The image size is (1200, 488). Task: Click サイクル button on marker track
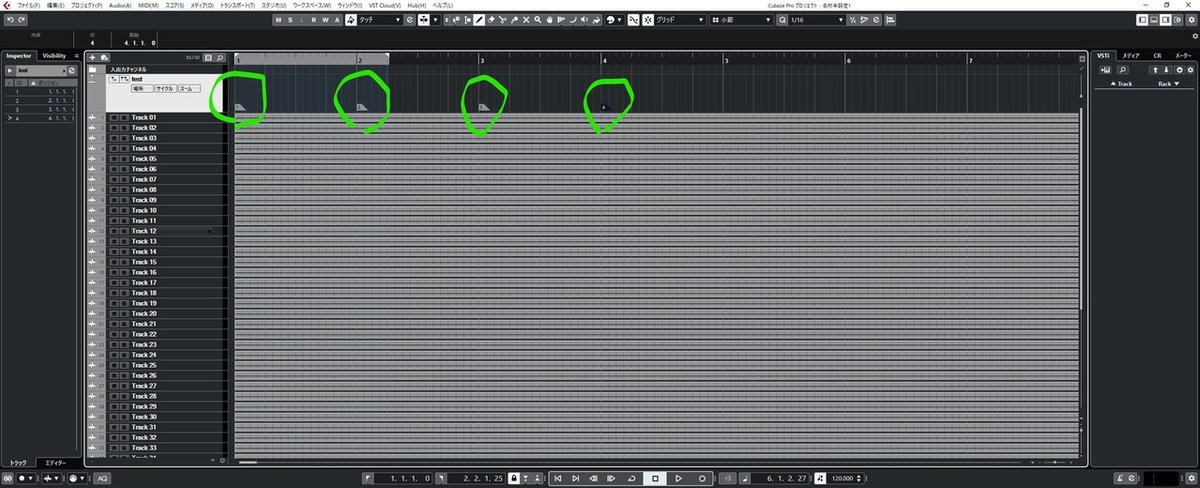tap(164, 89)
